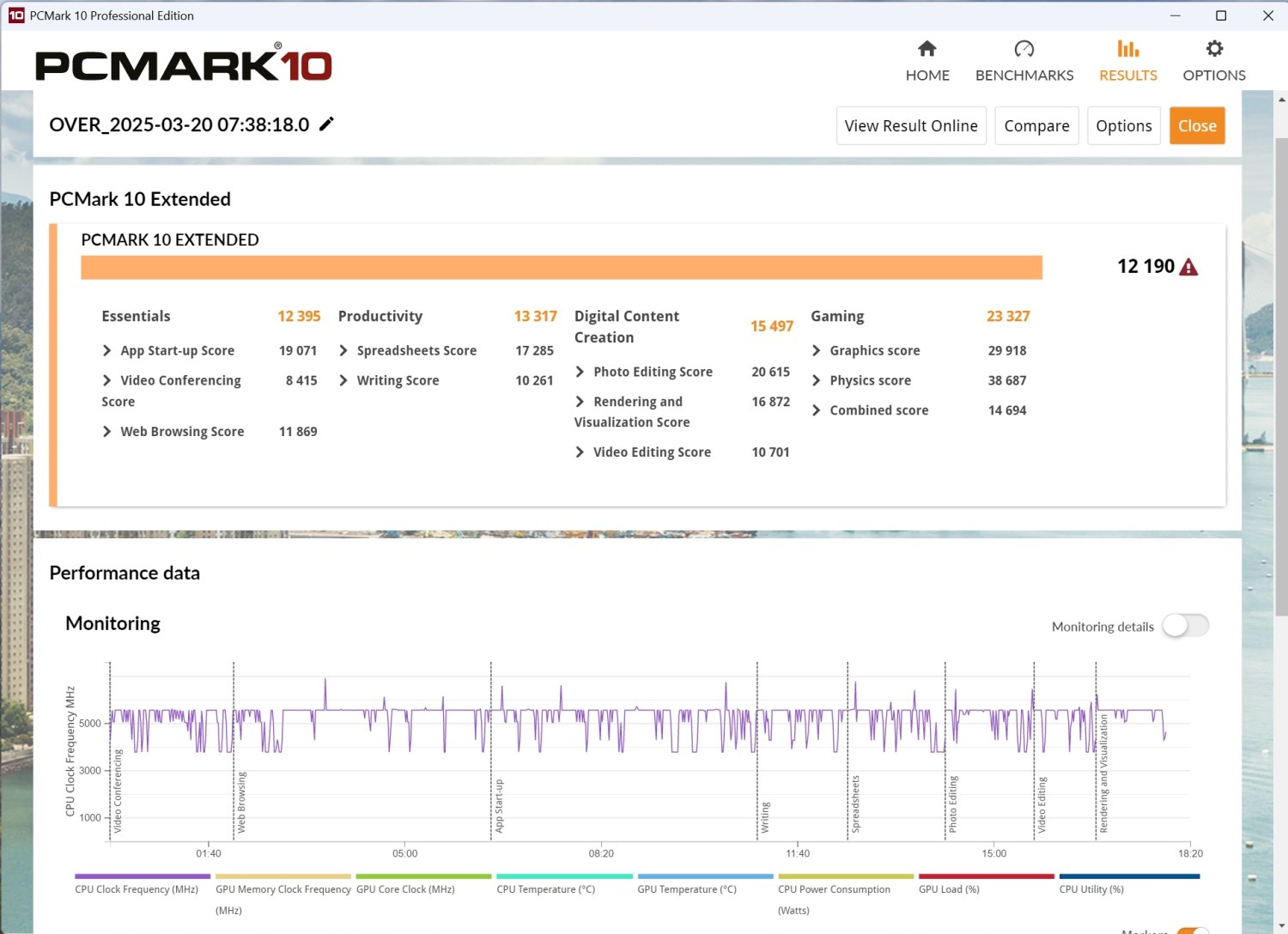Open the BENCHMARKS section
The image size is (1288, 934).
coord(1024,61)
